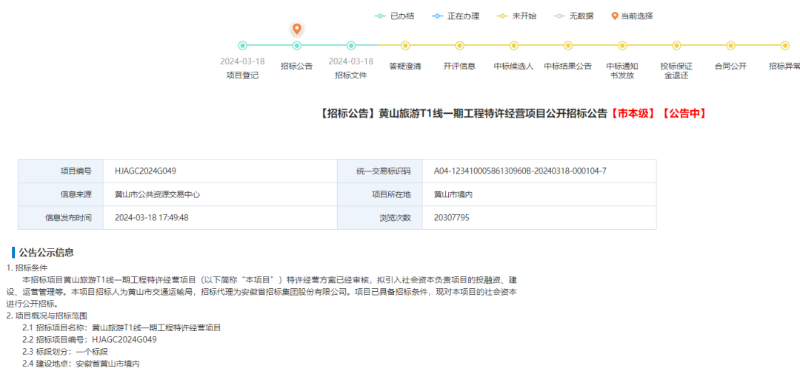Image resolution: width=800 pixels, height=371 pixels.
Task: Click the 中标结果公告 timeline node
Action: tap(568, 46)
